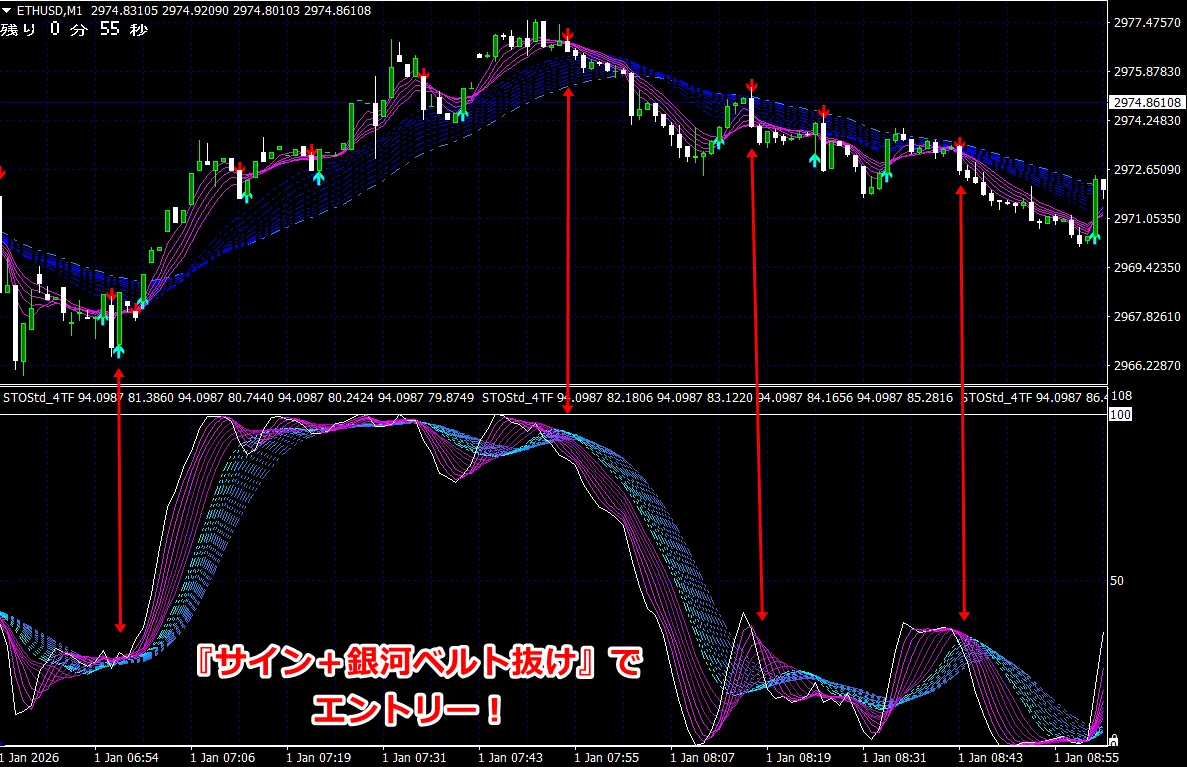Click the lowest cyan up arrow near 06:54
The height and width of the screenshot is (767, 1187).
click(119, 350)
